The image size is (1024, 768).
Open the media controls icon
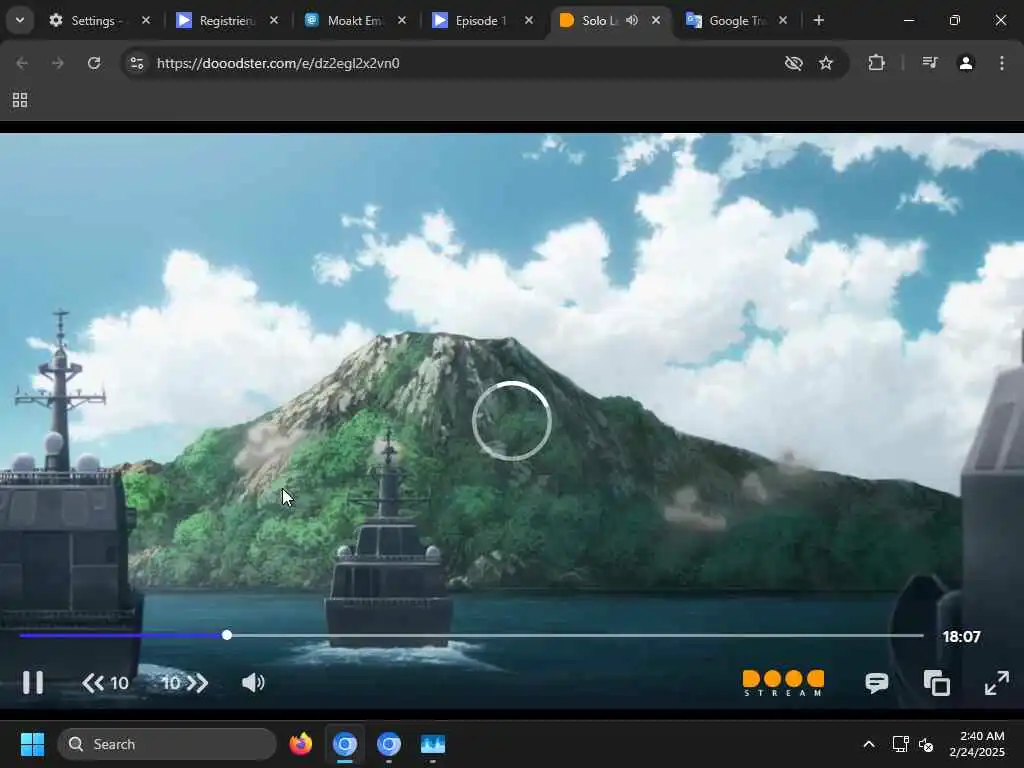click(x=929, y=63)
